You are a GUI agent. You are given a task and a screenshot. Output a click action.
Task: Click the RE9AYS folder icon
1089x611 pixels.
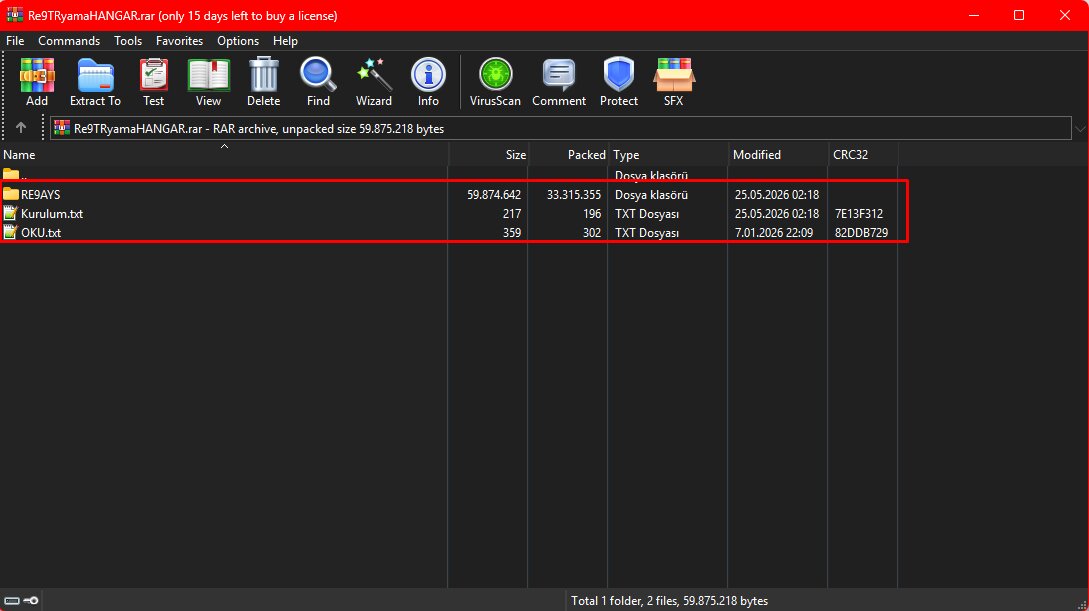[x=10, y=194]
